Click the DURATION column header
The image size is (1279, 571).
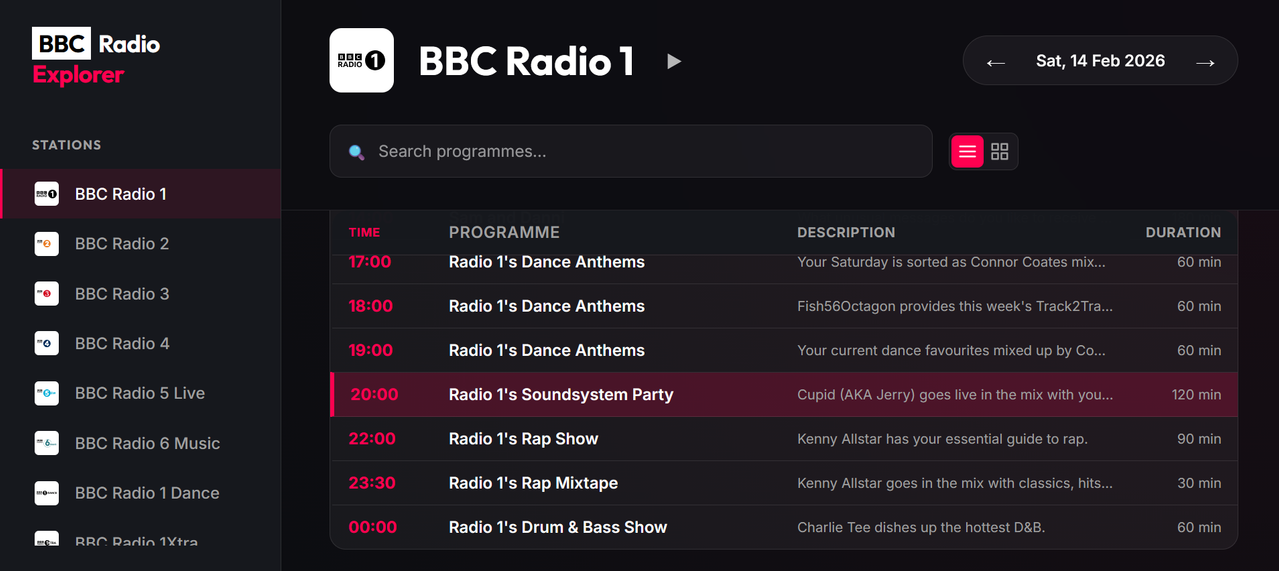tap(1183, 232)
